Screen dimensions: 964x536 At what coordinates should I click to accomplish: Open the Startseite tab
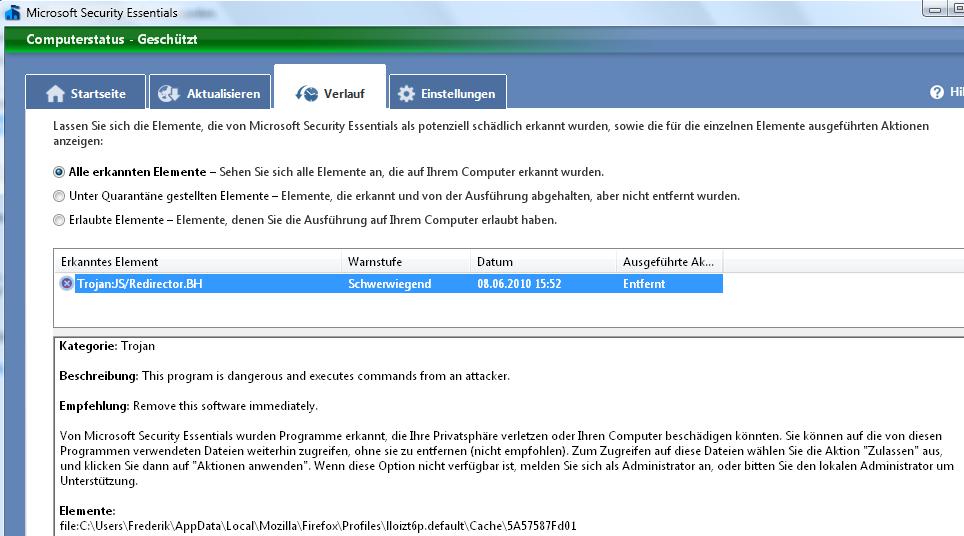(85, 92)
